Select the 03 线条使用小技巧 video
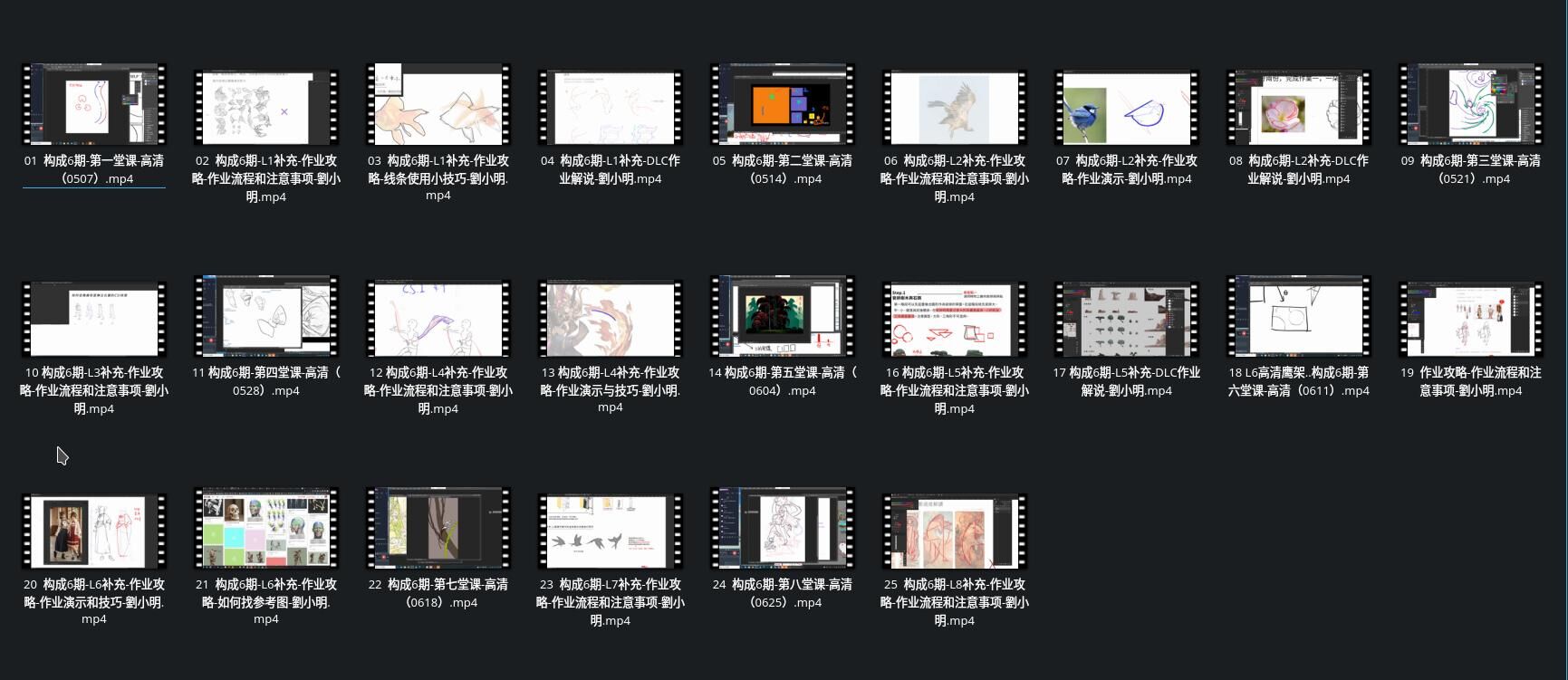 click(x=438, y=105)
